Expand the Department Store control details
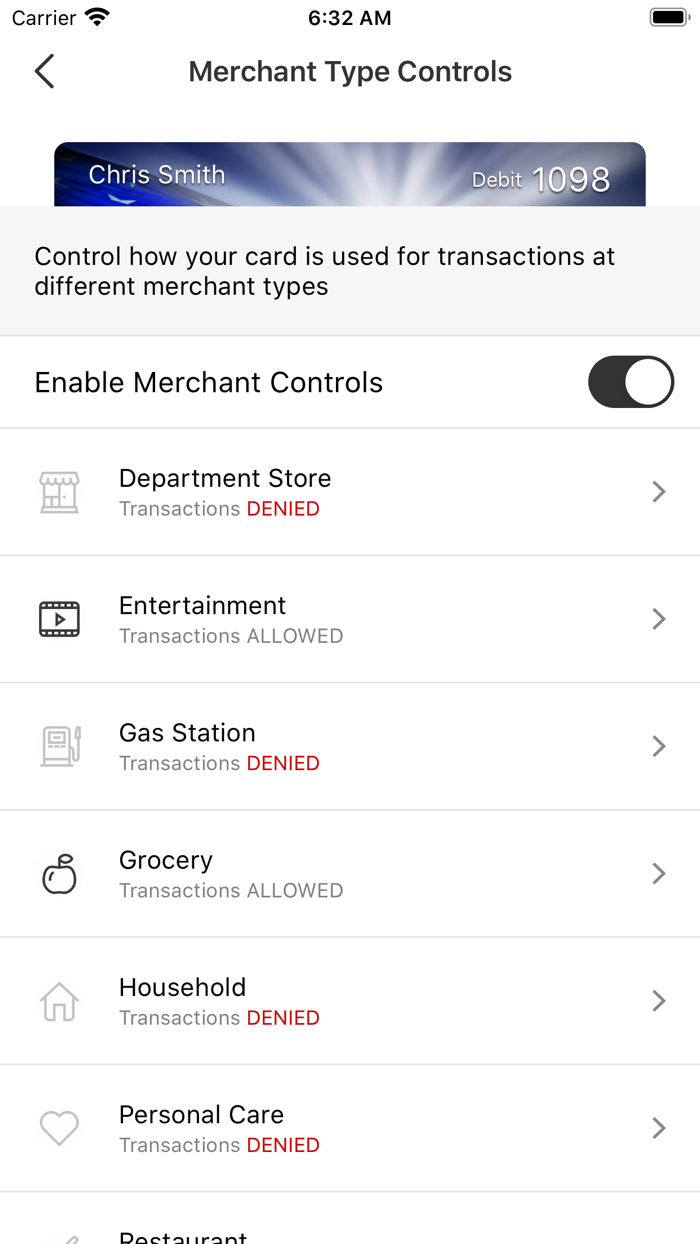This screenshot has width=700, height=1244. (x=658, y=491)
